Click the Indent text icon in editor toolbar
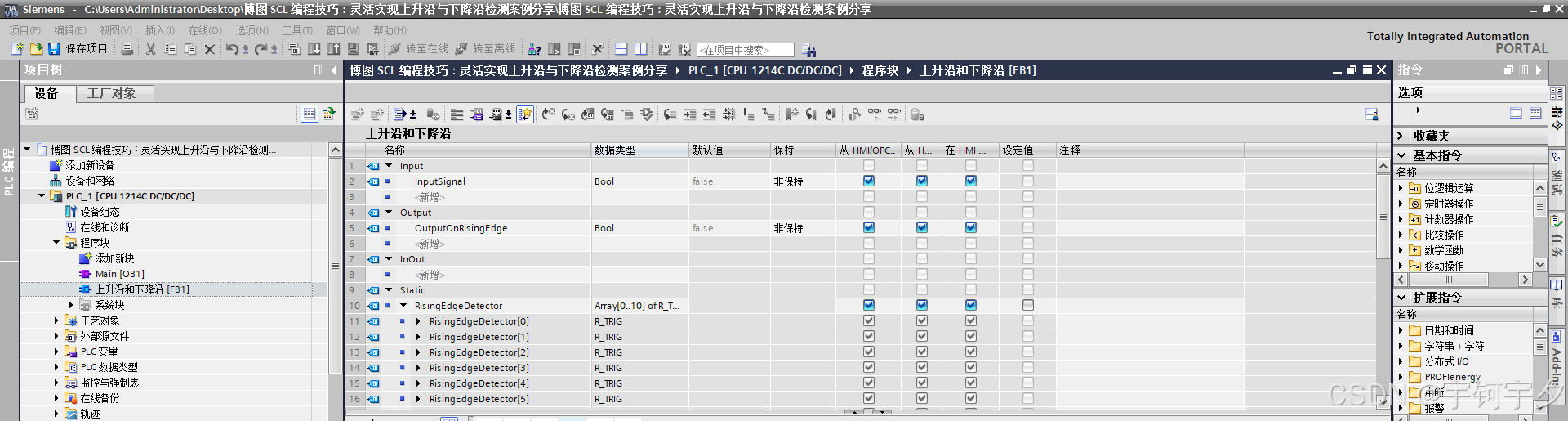1568x421 pixels. pos(689,114)
